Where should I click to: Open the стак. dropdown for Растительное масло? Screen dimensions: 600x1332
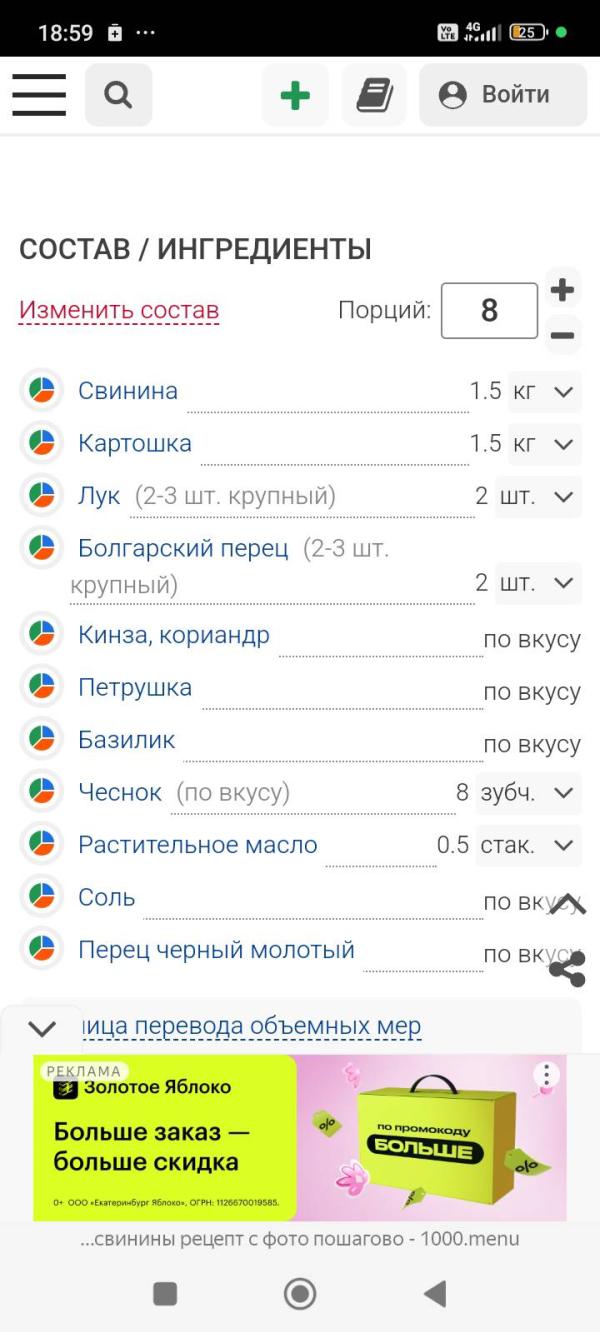[529, 845]
